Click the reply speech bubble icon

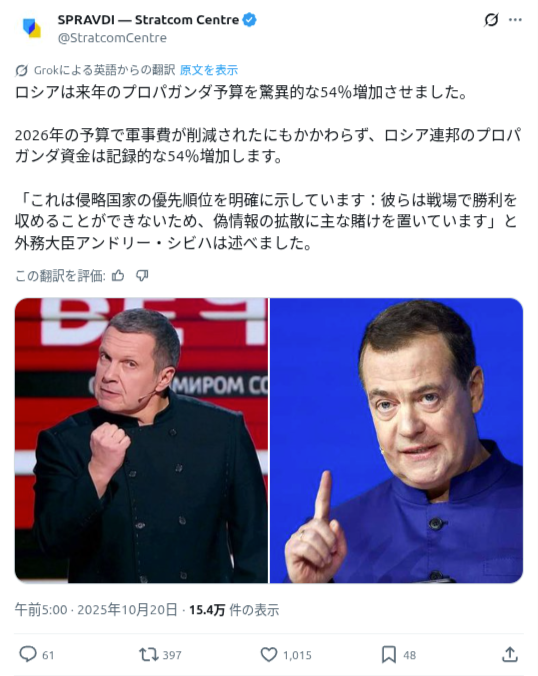28,654
